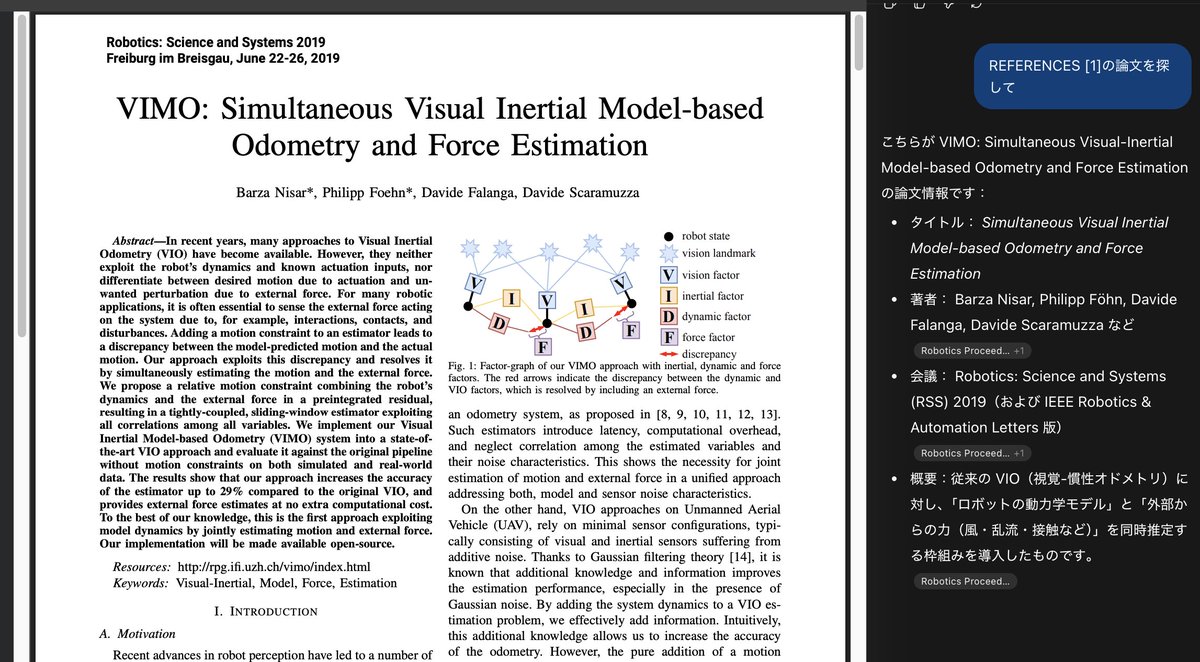
Task: Open the citation chip under the 概要 summary
Action: pyautogui.click(x=965, y=581)
